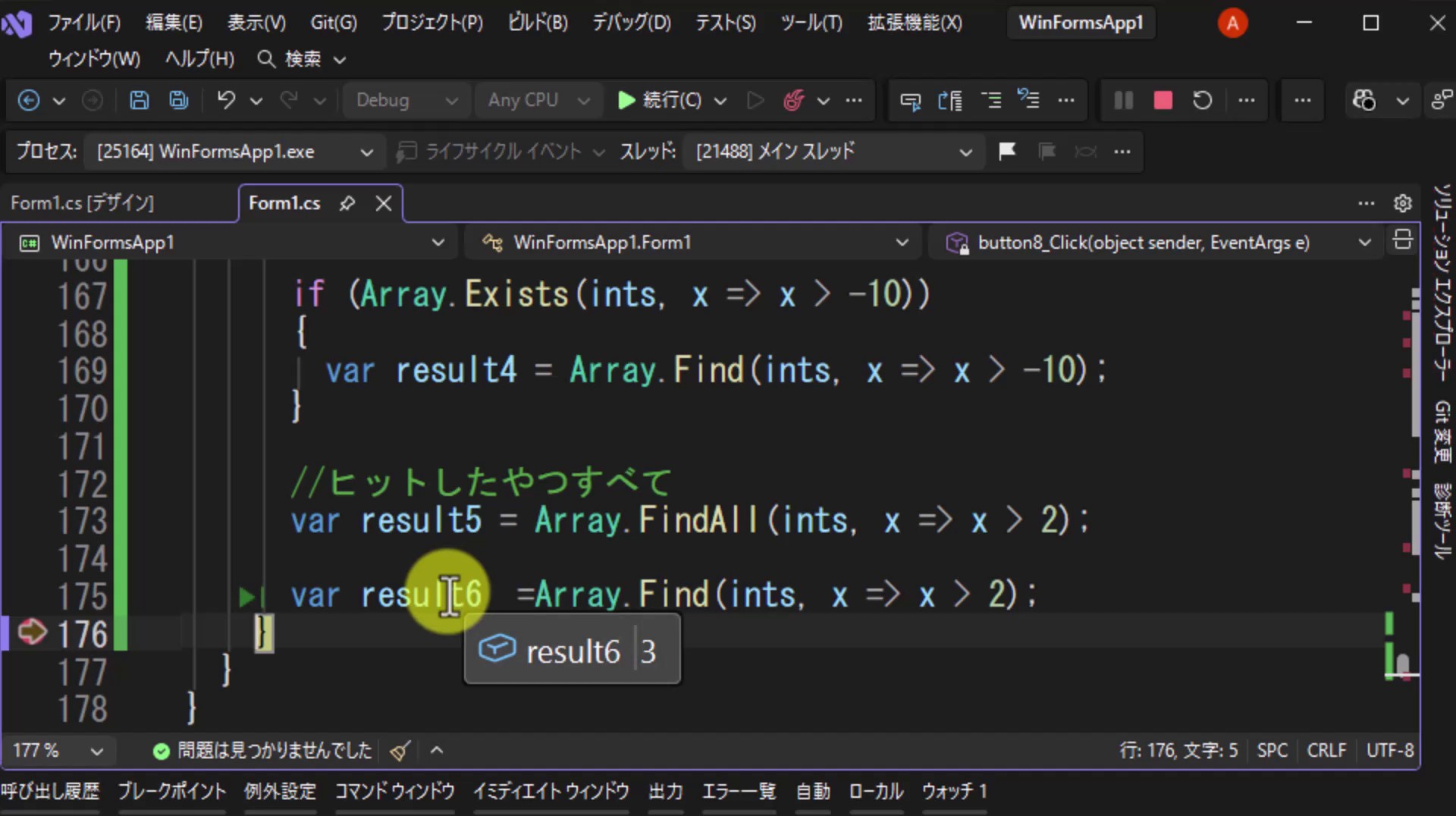Image resolution: width=1456 pixels, height=816 pixels.
Task: Click the pin icon on Form1.cs tab
Action: coord(347,203)
